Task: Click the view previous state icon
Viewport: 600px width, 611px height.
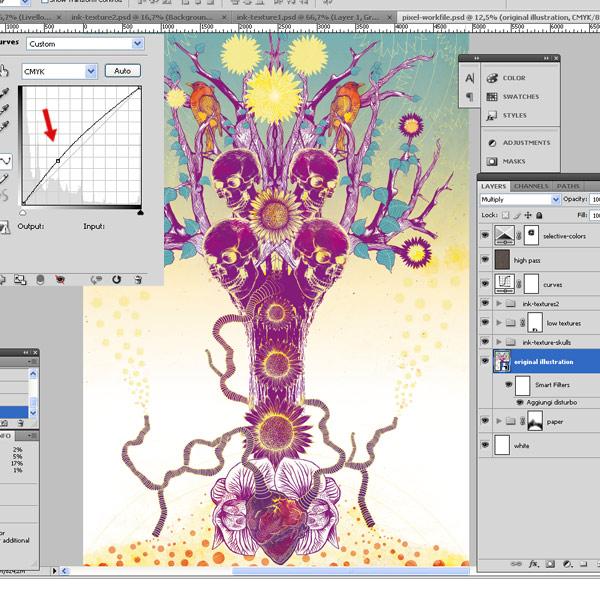Action: 96,279
